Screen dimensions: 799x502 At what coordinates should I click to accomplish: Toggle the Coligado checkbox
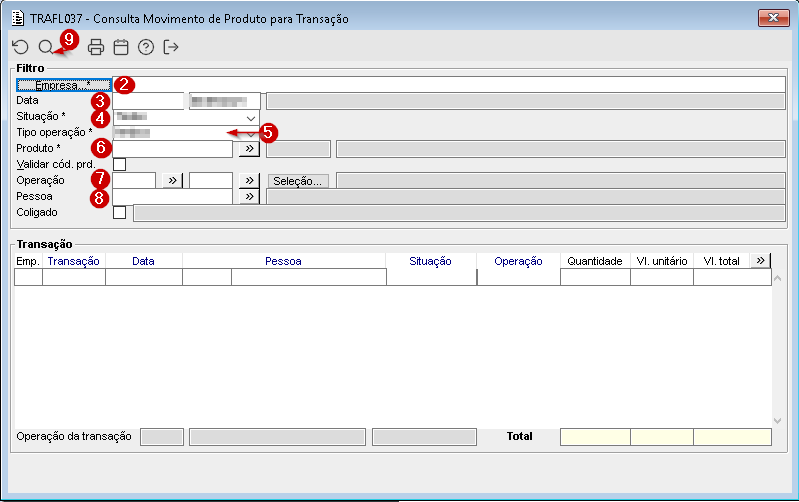tap(119, 213)
